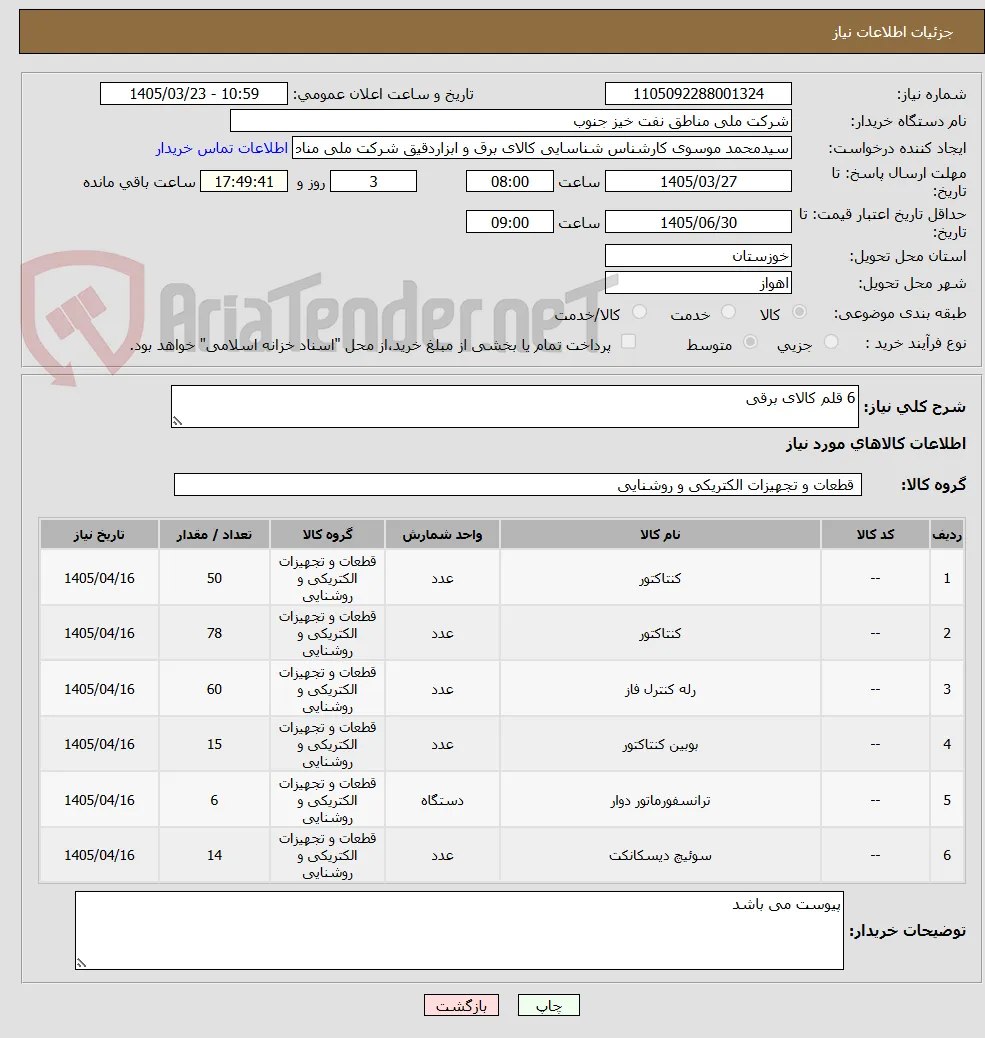Click quantity 6 in ترانسفورماتور row

[x=214, y=800]
